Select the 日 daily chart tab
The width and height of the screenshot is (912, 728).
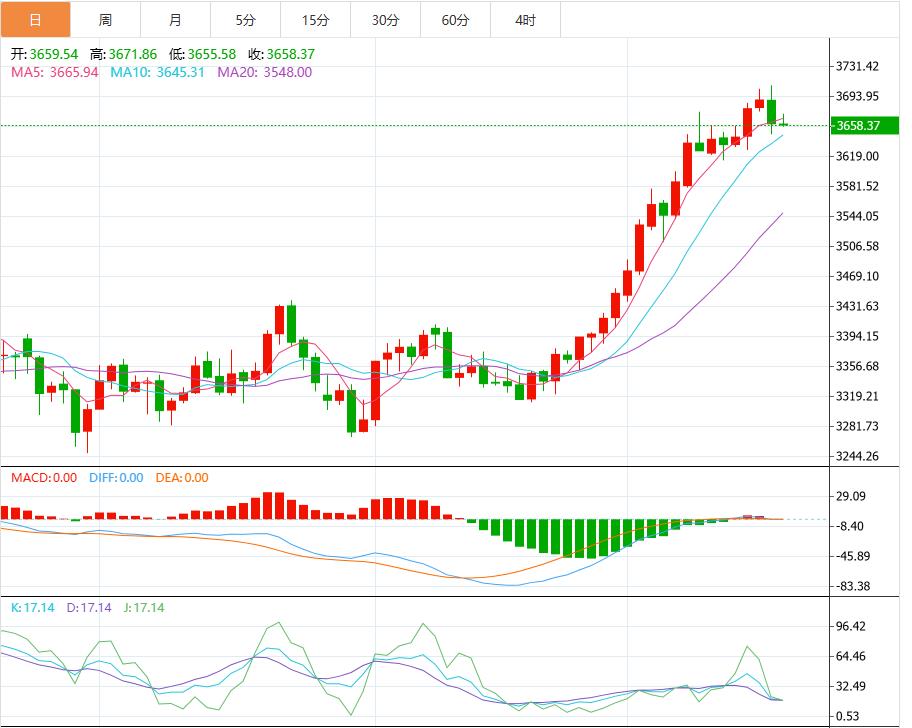[x=35, y=20]
